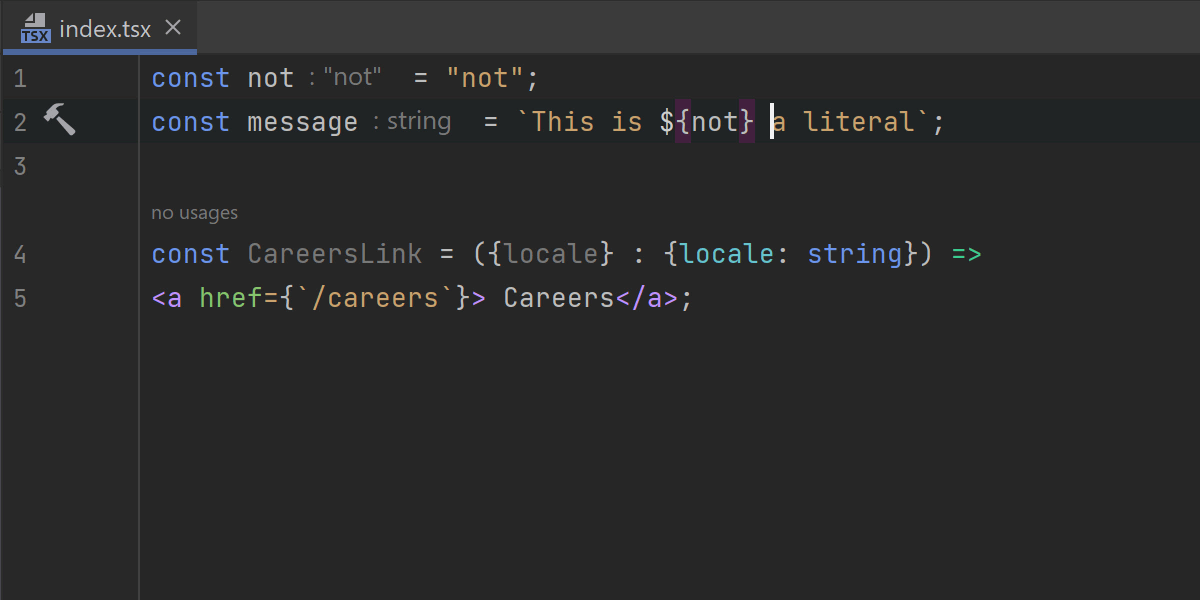The image size is (1200, 600).
Task: Click the 'string' type annotation on line 4
Action: [x=855, y=254]
